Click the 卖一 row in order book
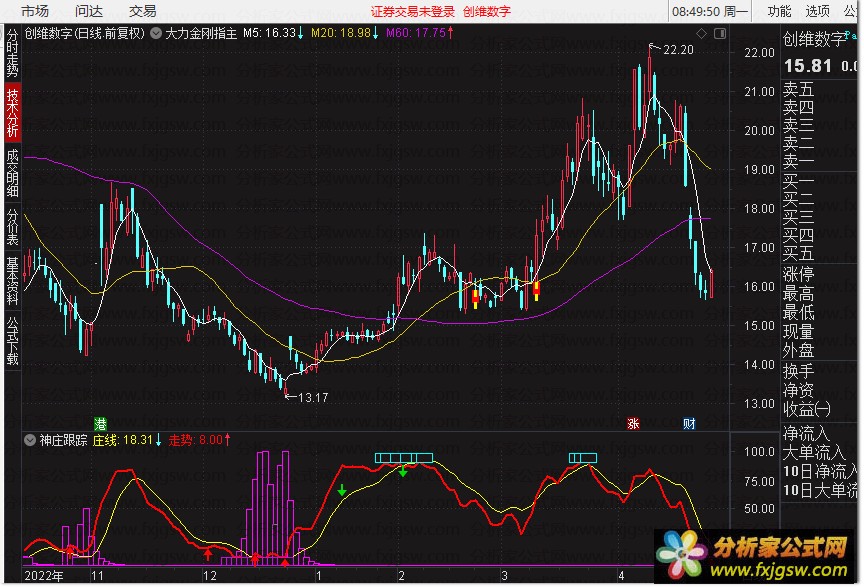The image size is (864, 587). [798, 162]
